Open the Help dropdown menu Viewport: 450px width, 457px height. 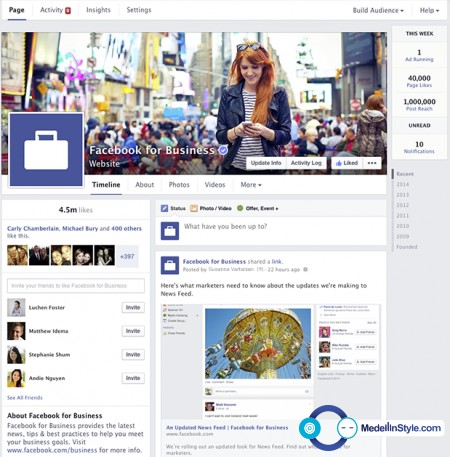tap(429, 10)
